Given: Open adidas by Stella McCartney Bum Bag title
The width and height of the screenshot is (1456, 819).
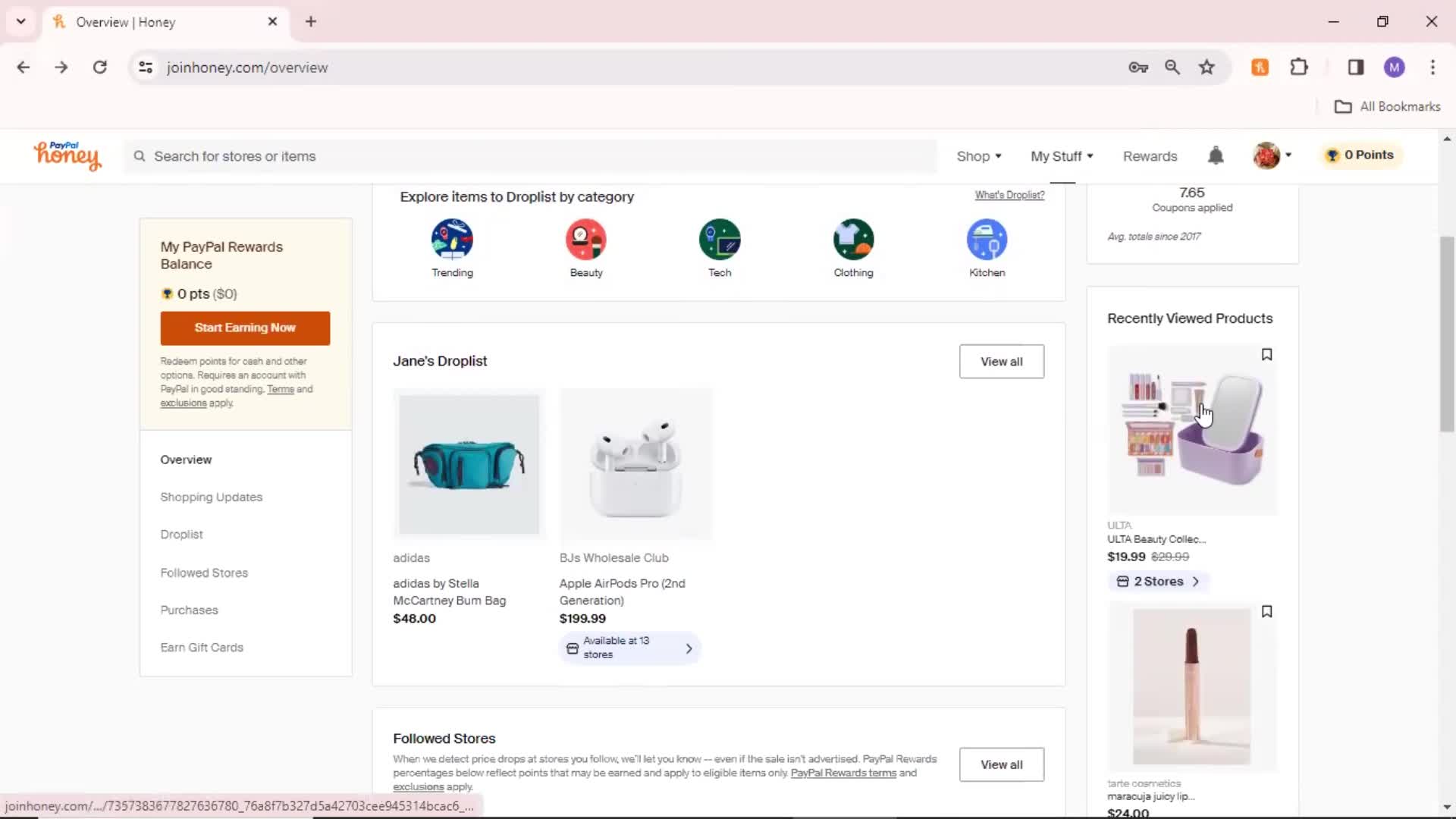Looking at the screenshot, I should pyautogui.click(x=449, y=591).
